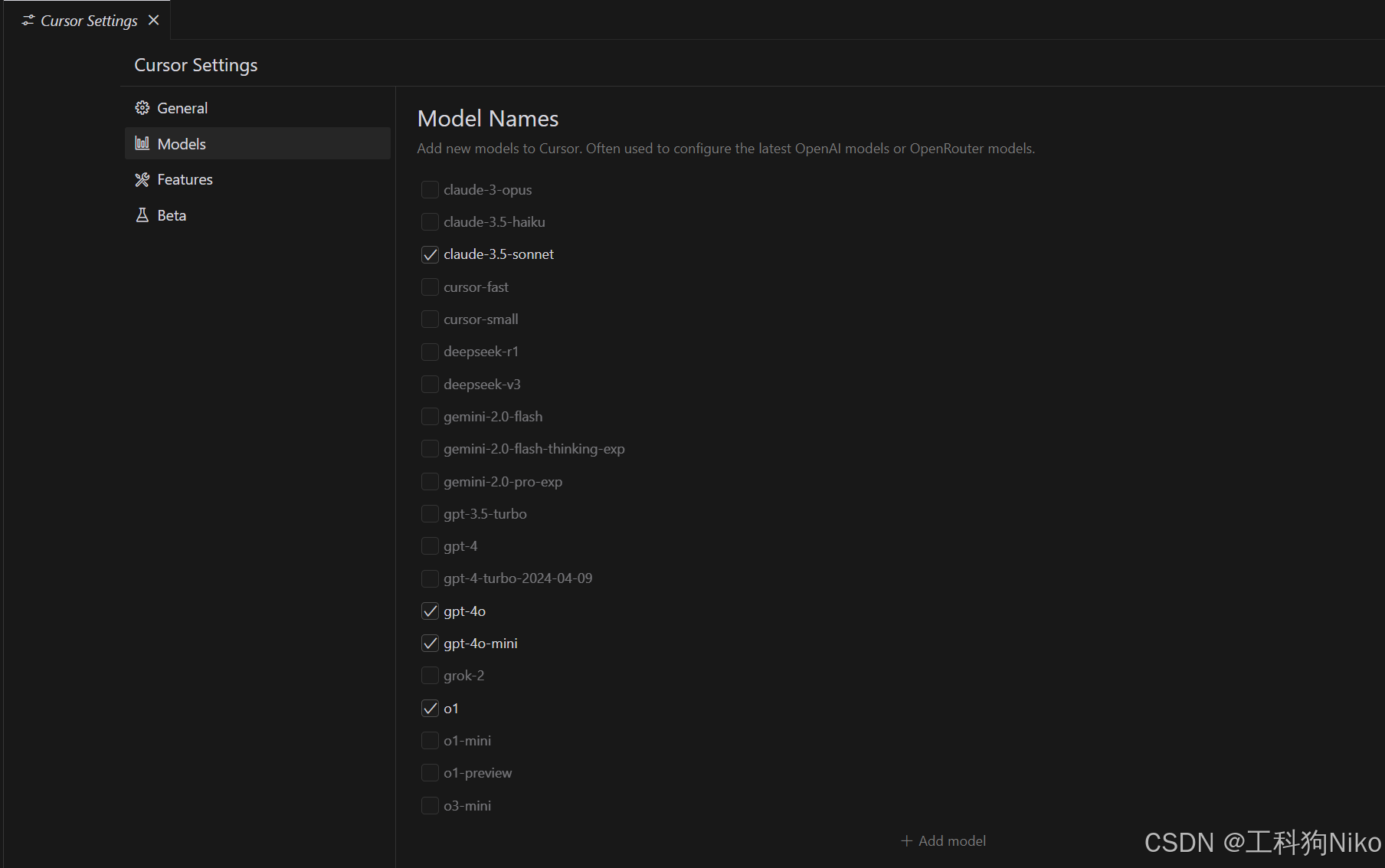This screenshot has width=1385, height=868.
Task: Click the Features tools icon
Action: 142,179
